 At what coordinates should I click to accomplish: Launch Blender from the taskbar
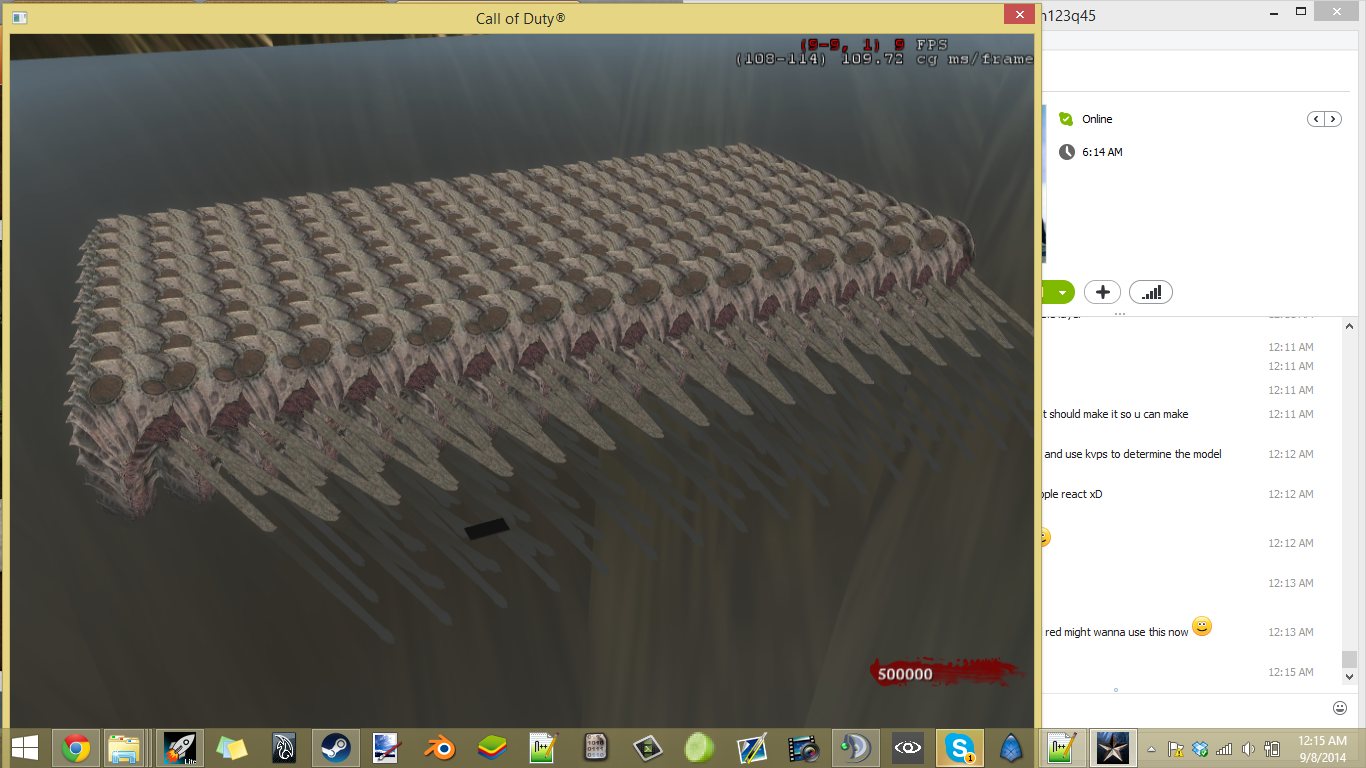[439, 747]
